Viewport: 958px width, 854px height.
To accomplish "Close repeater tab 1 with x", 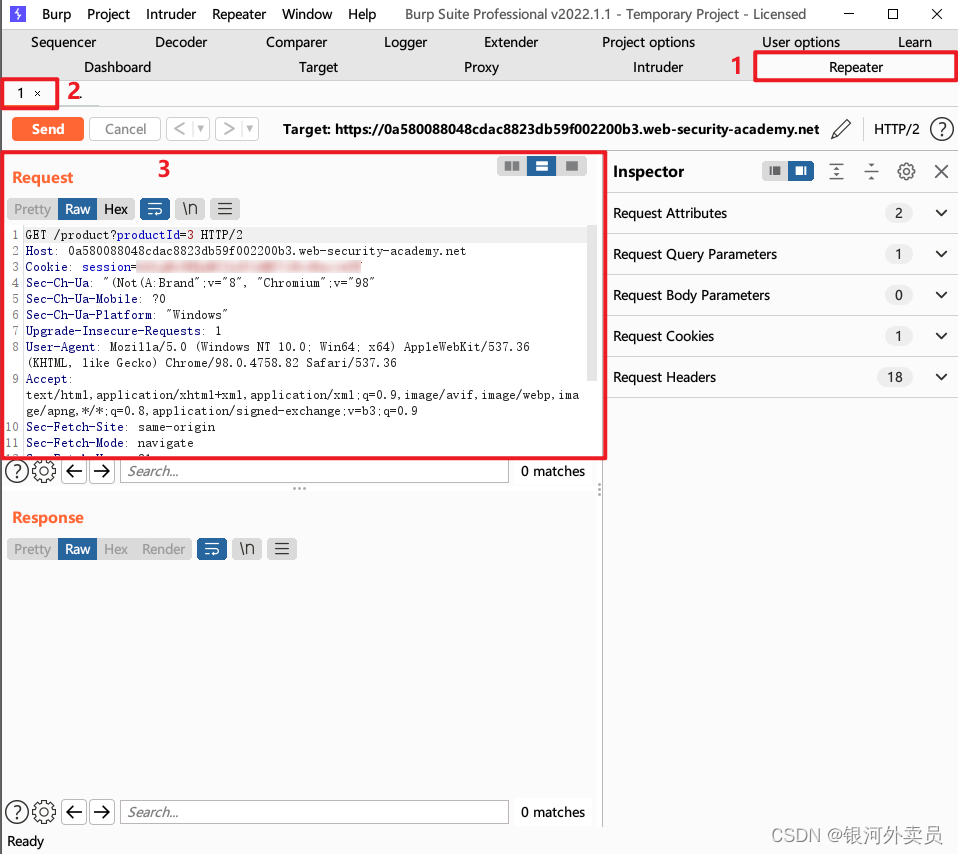I will coord(37,93).
